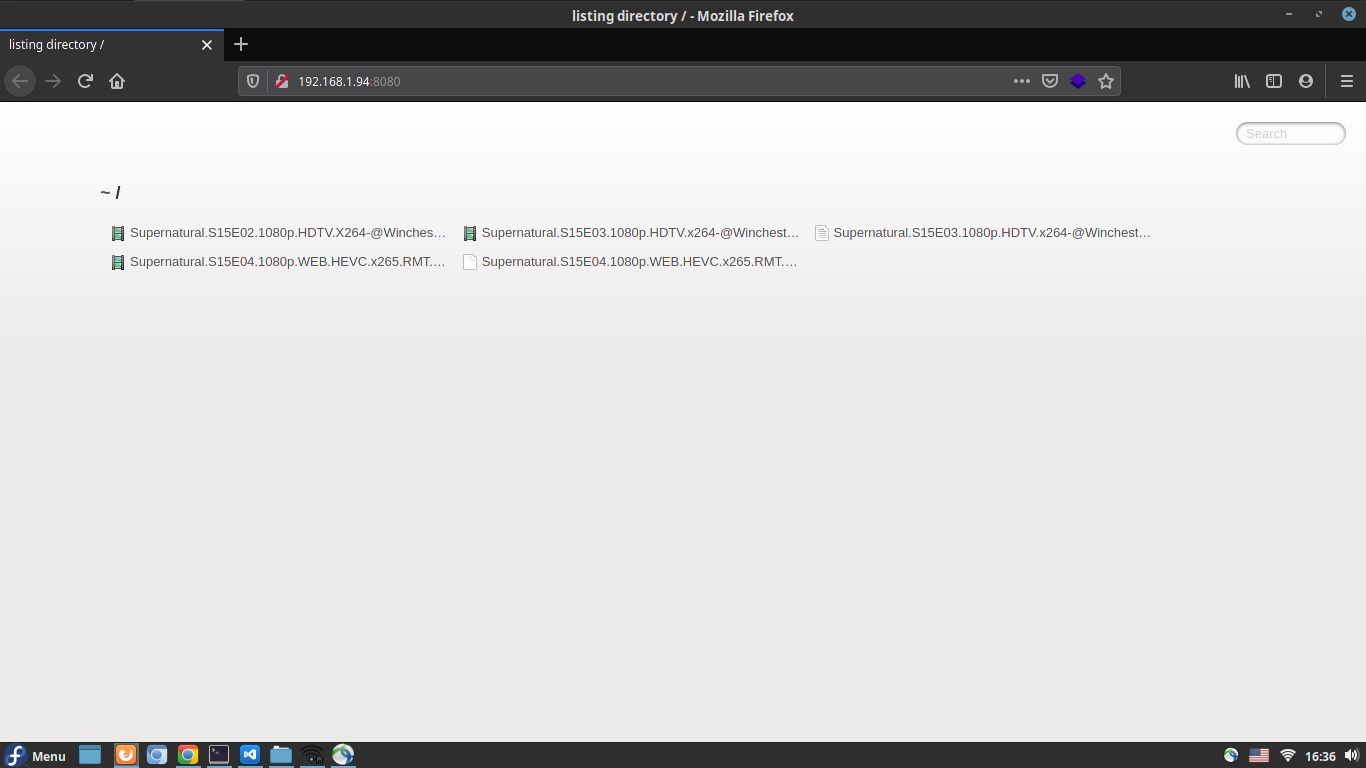1366x768 pixels.
Task: Bookmark this page with the star
Action: [1106, 81]
